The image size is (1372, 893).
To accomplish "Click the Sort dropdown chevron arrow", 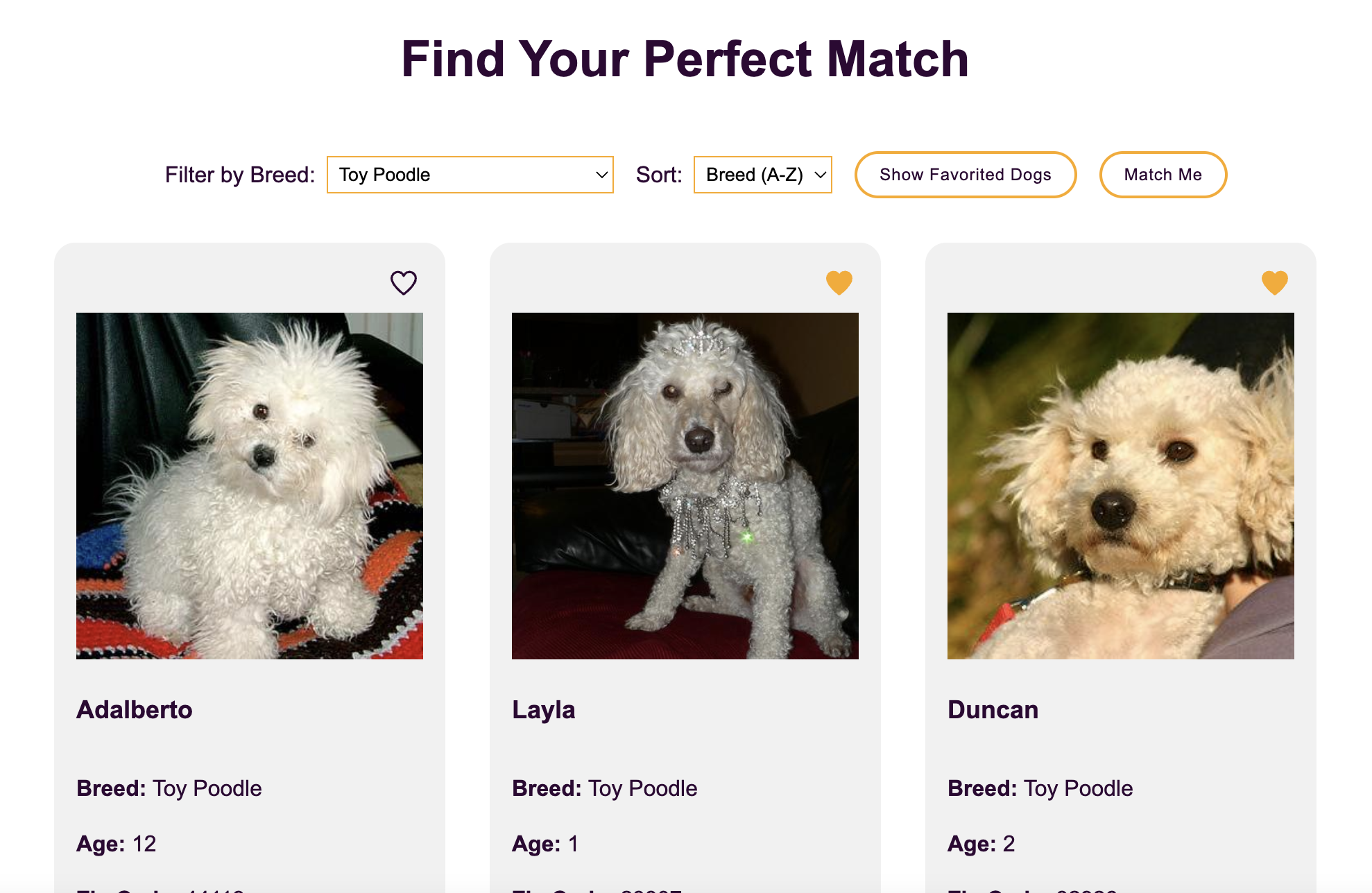I will (x=820, y=175).
